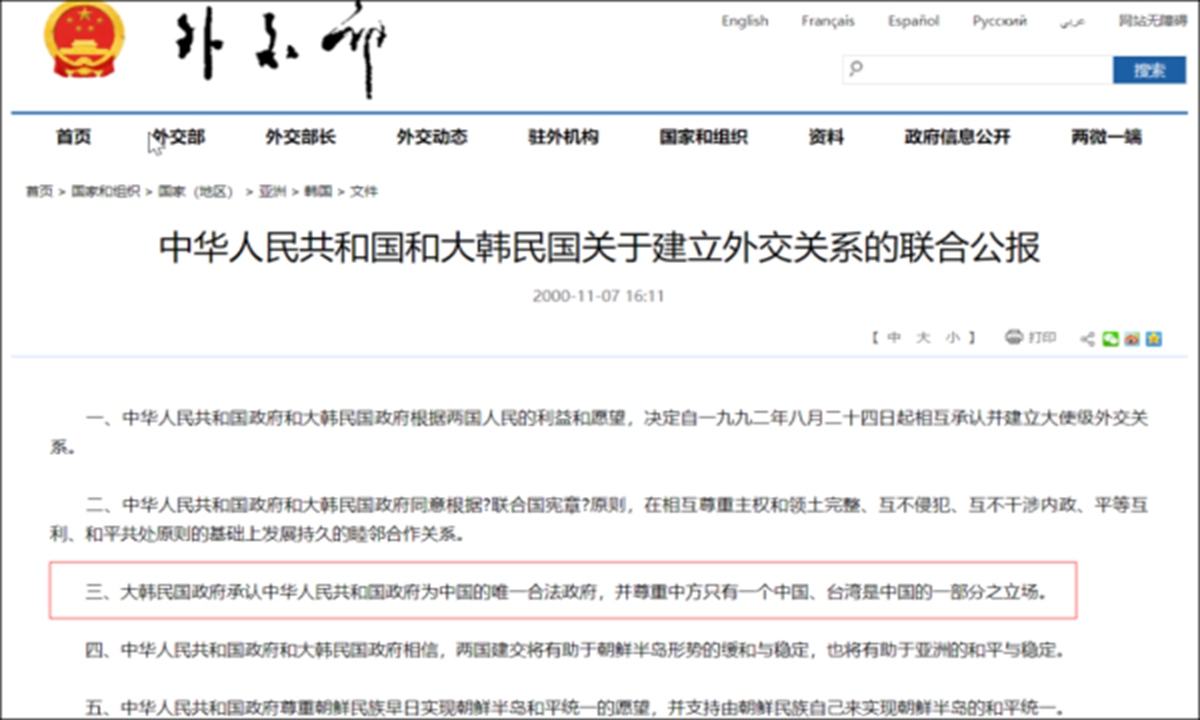The height and width of the screenshot is (720, 1200).
Task: Set font size to 小 (small)
Action: 952,338
